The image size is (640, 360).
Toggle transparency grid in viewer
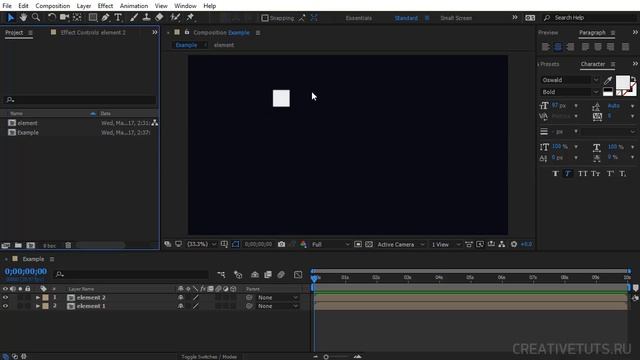pyautogui.click(x=369, y=244)
